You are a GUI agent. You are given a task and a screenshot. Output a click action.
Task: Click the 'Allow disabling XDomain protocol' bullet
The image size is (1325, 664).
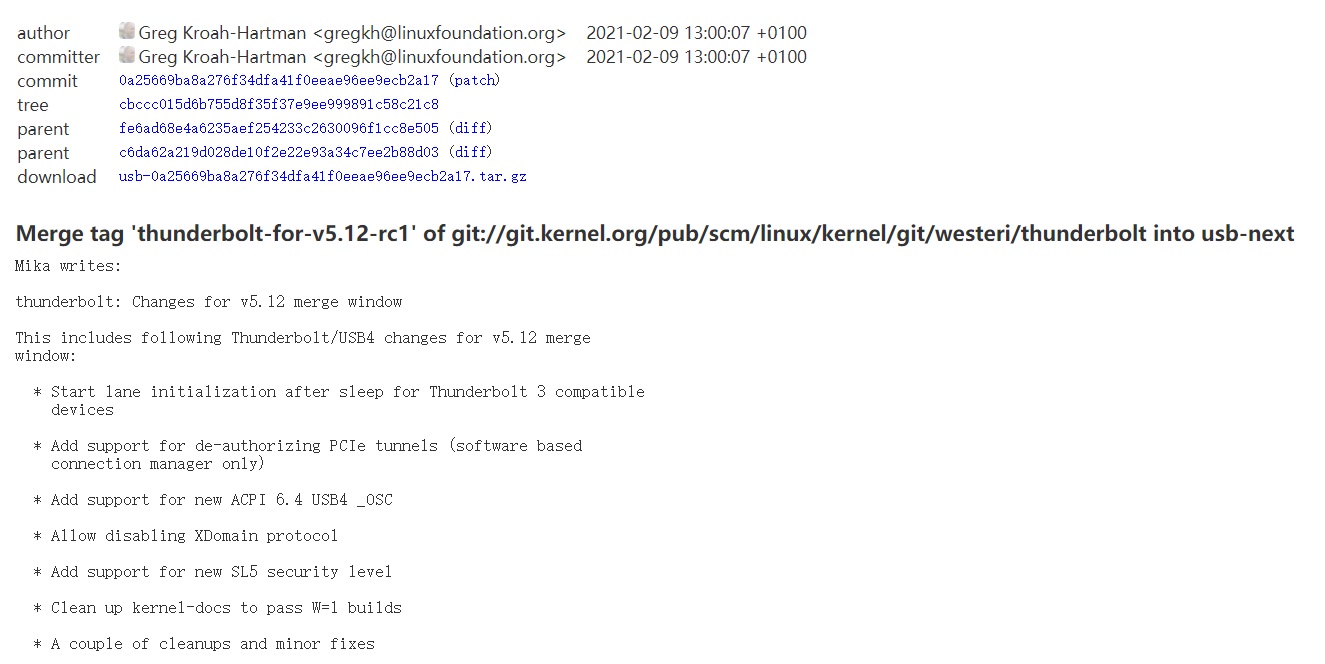tap(186, 536)
